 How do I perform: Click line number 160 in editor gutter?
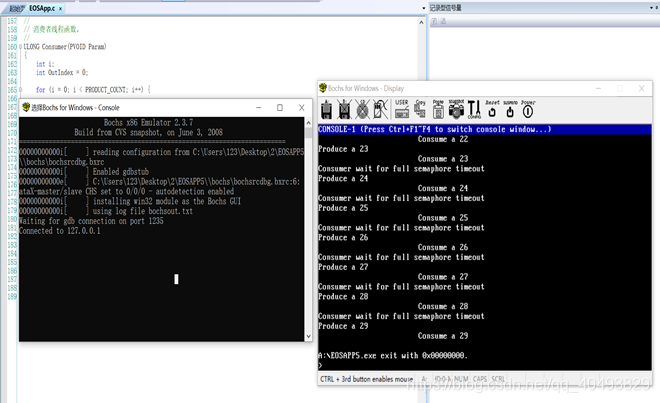point(12,47)
